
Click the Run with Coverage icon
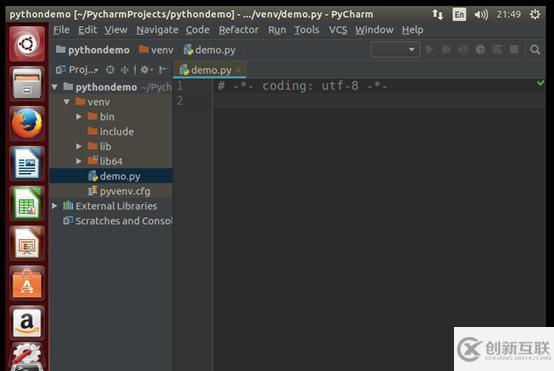pyautogui.click(x=463, y=50)
